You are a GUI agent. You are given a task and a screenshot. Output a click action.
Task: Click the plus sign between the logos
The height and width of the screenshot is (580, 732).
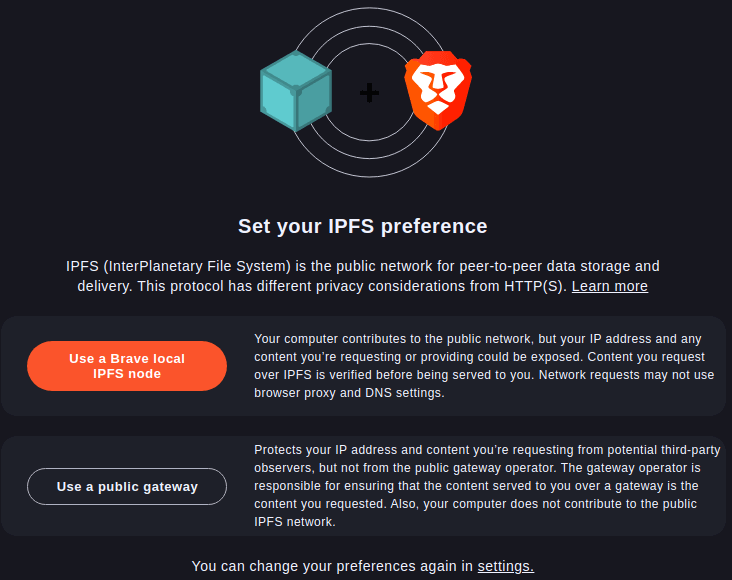[x=369, y=93]
